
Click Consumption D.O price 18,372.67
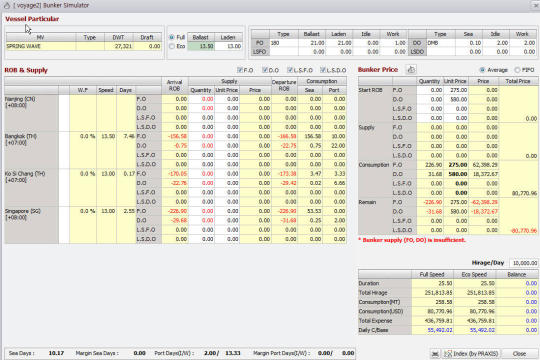coord(484,174)
